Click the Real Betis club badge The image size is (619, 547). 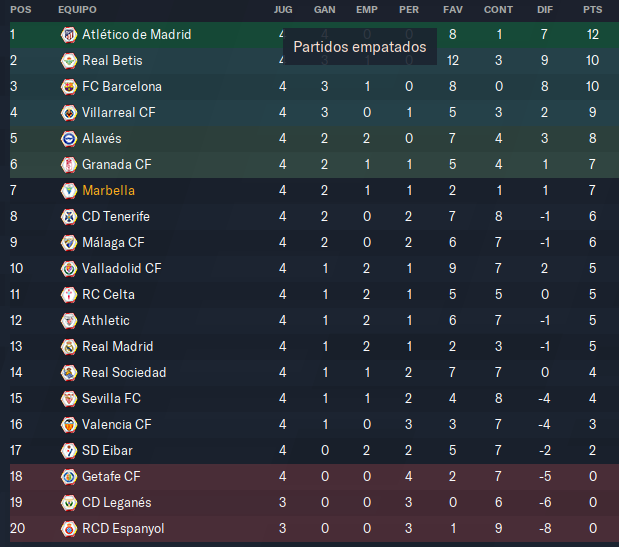[69, 61]
